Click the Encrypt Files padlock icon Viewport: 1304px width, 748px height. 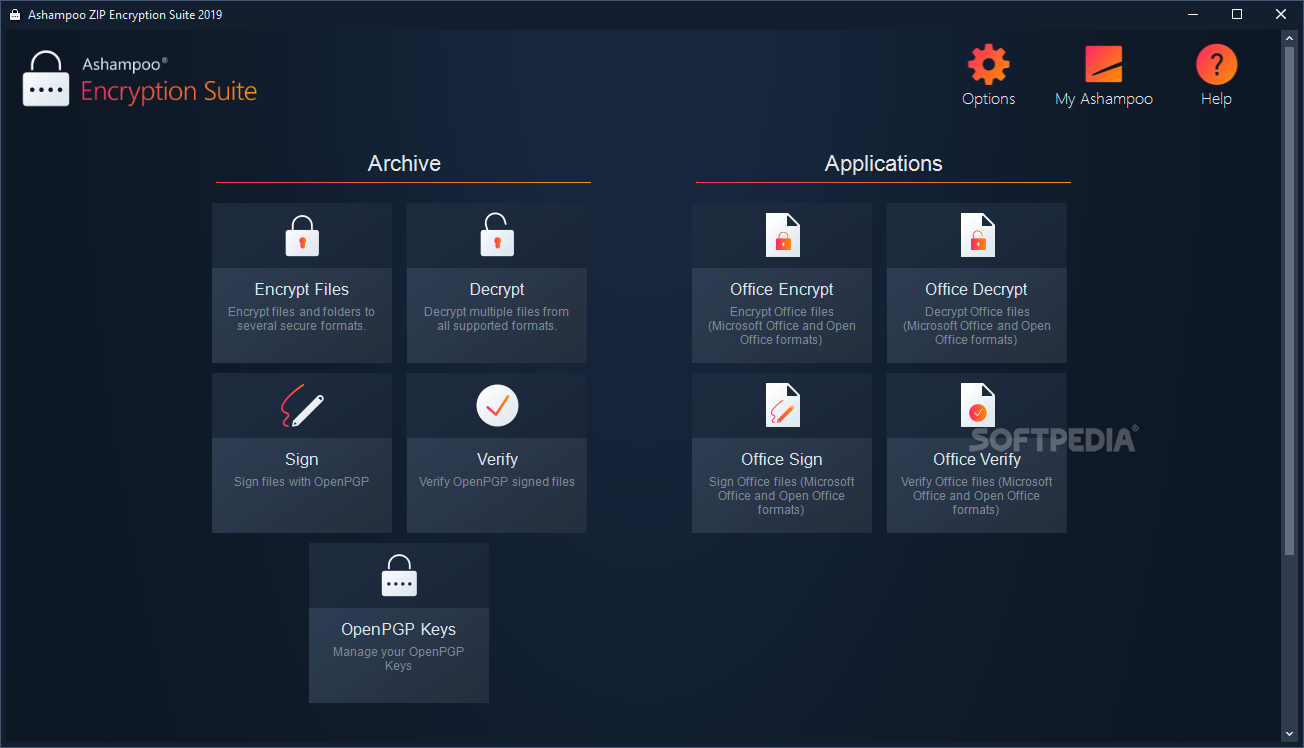[302, 235]
